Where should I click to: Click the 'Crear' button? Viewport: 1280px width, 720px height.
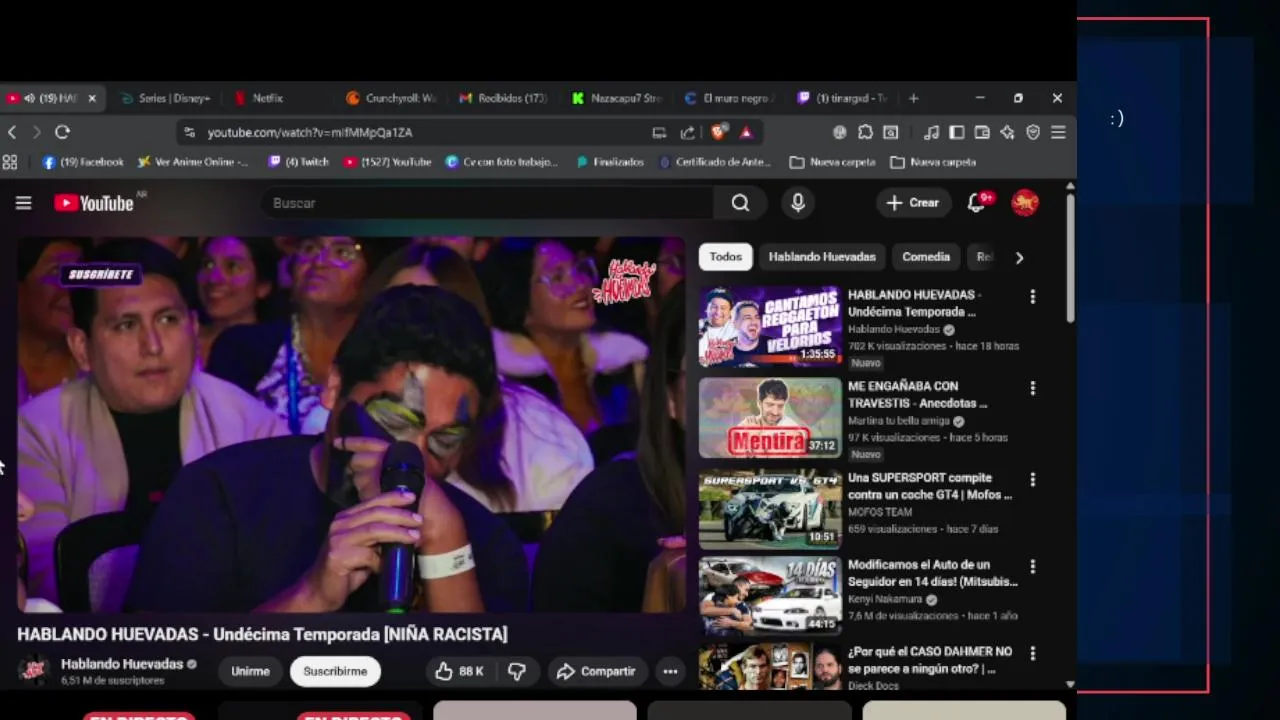[913, 203]
